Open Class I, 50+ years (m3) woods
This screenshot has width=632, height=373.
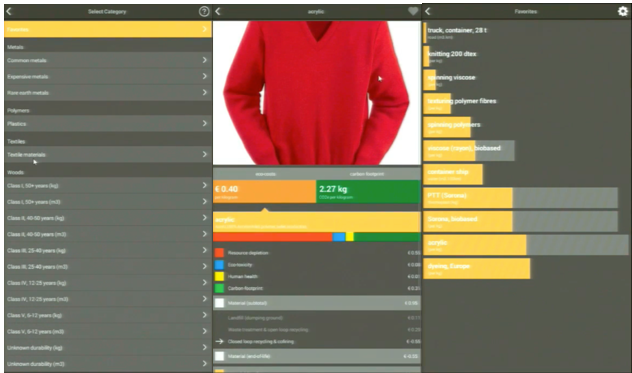tap(108, 202)
